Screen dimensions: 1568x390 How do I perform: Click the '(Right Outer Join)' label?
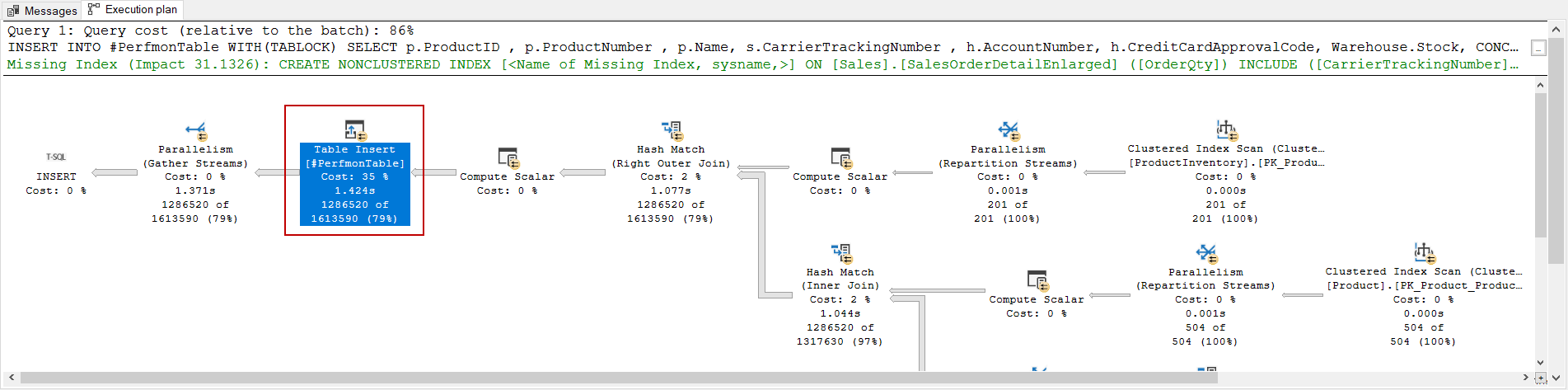672,163
